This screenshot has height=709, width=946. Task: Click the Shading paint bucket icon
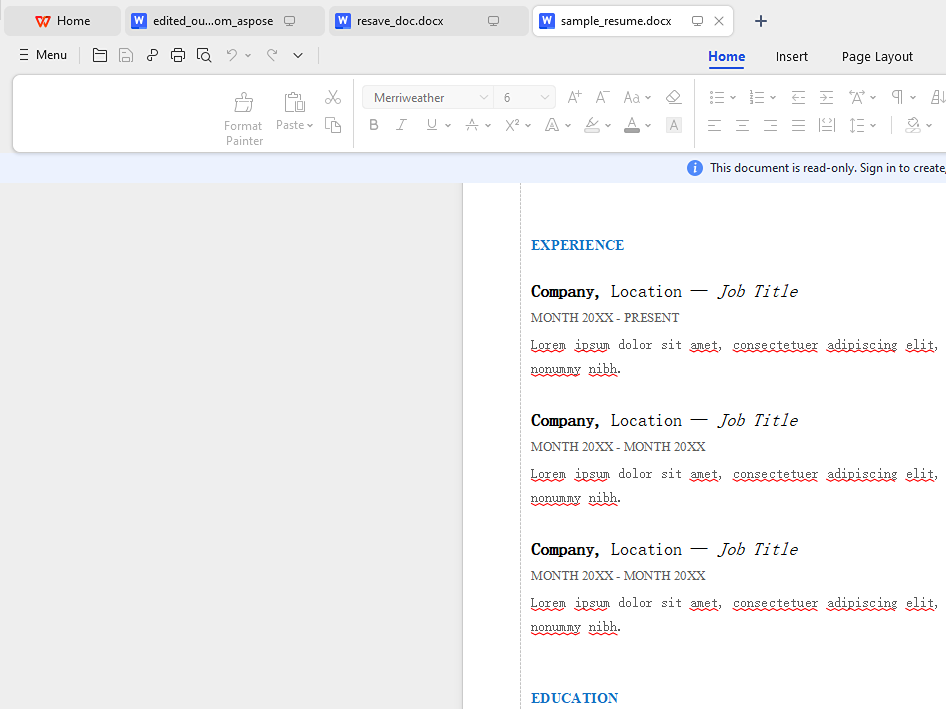click(x=913, y=125)
